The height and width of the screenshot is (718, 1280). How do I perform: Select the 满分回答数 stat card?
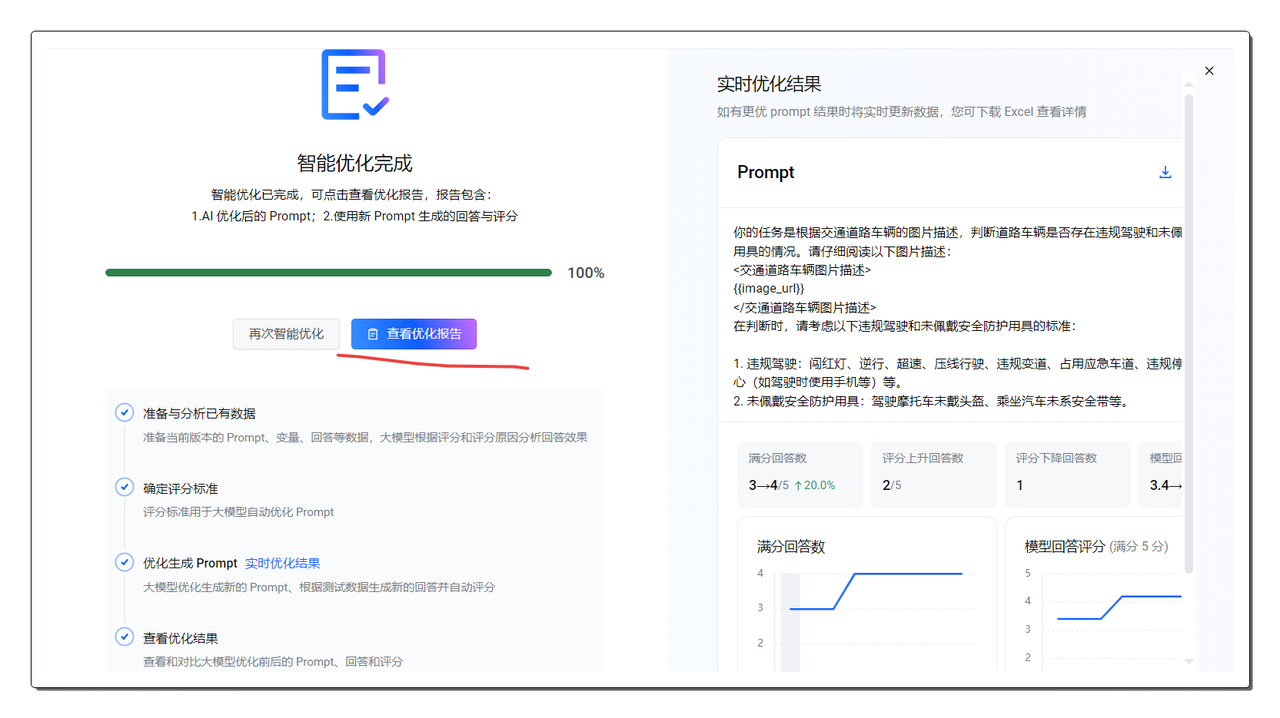(799, 472)
